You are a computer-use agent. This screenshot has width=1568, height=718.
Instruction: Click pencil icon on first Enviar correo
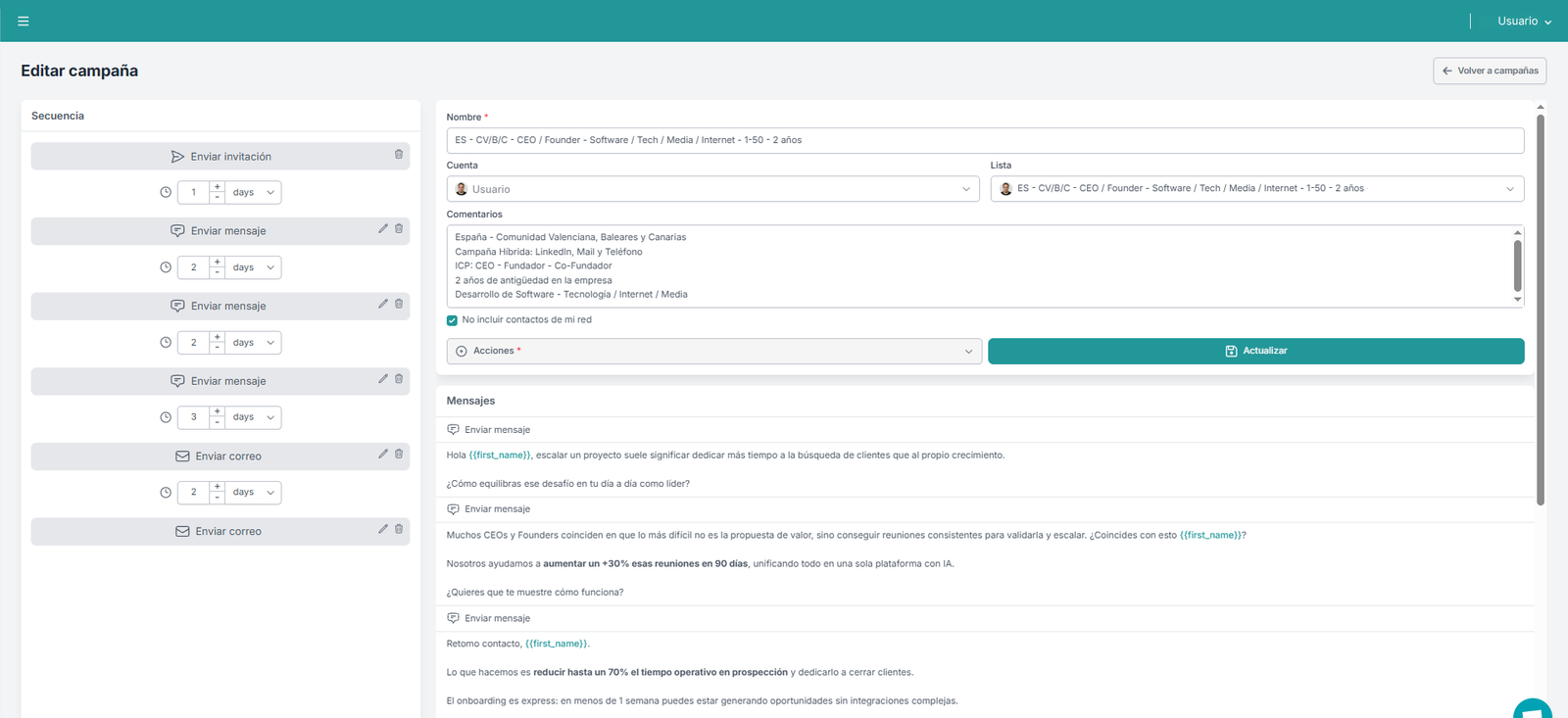point(383,455)
